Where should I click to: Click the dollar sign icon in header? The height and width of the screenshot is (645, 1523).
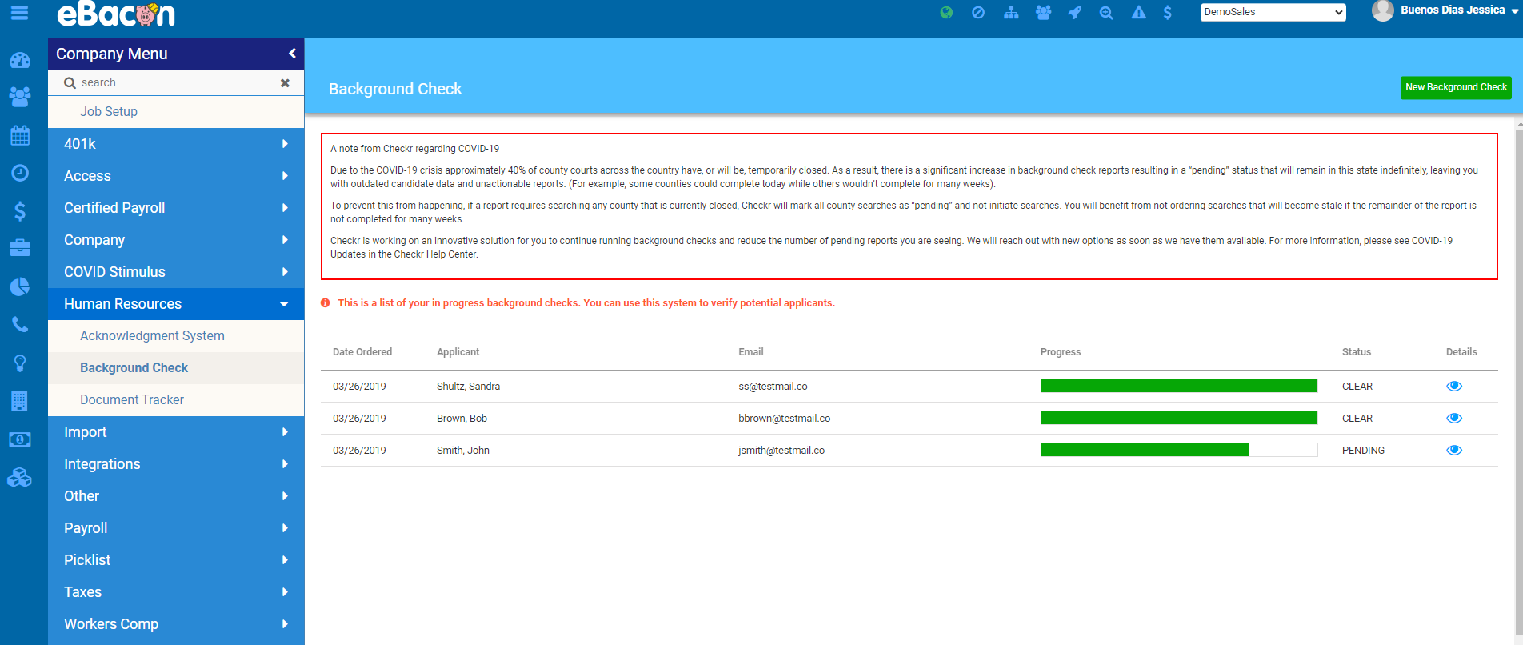pyautogui.click(x=1167, y=12)
